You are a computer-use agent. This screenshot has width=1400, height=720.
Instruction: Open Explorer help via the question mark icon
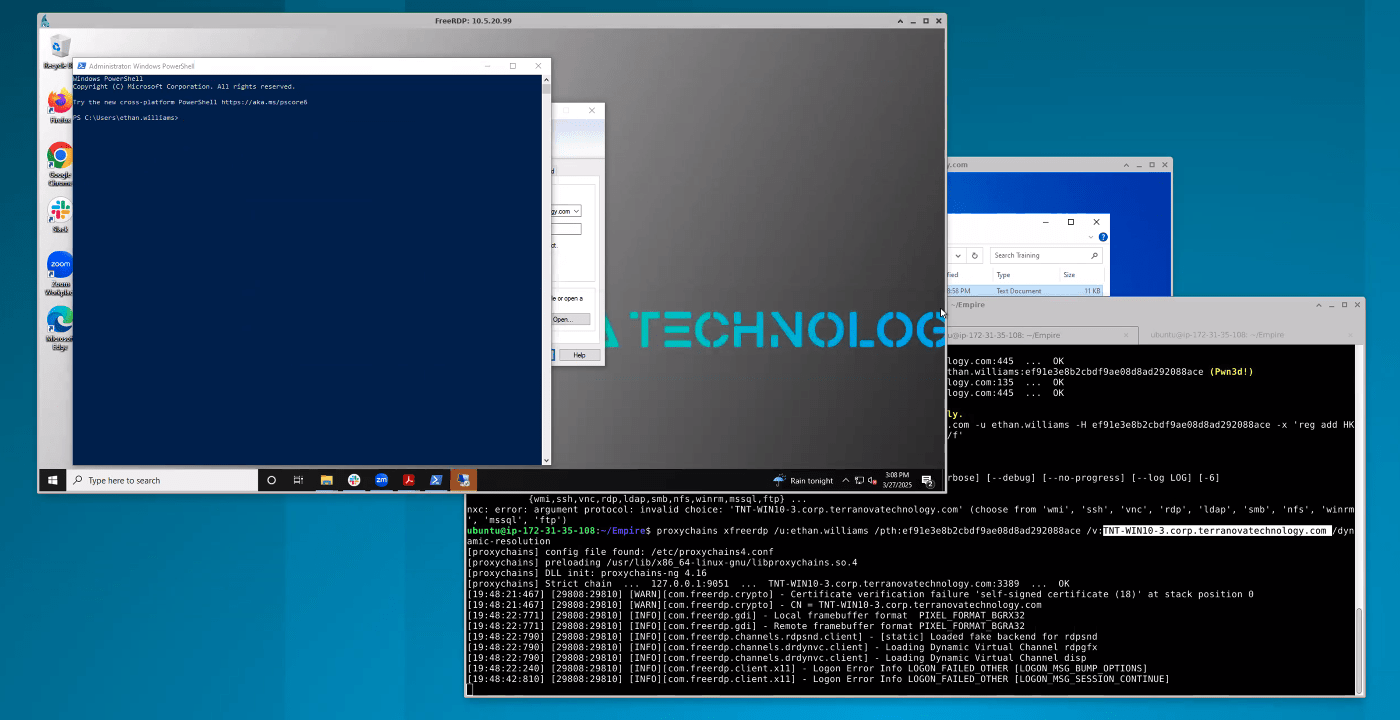coord(1103,236)
